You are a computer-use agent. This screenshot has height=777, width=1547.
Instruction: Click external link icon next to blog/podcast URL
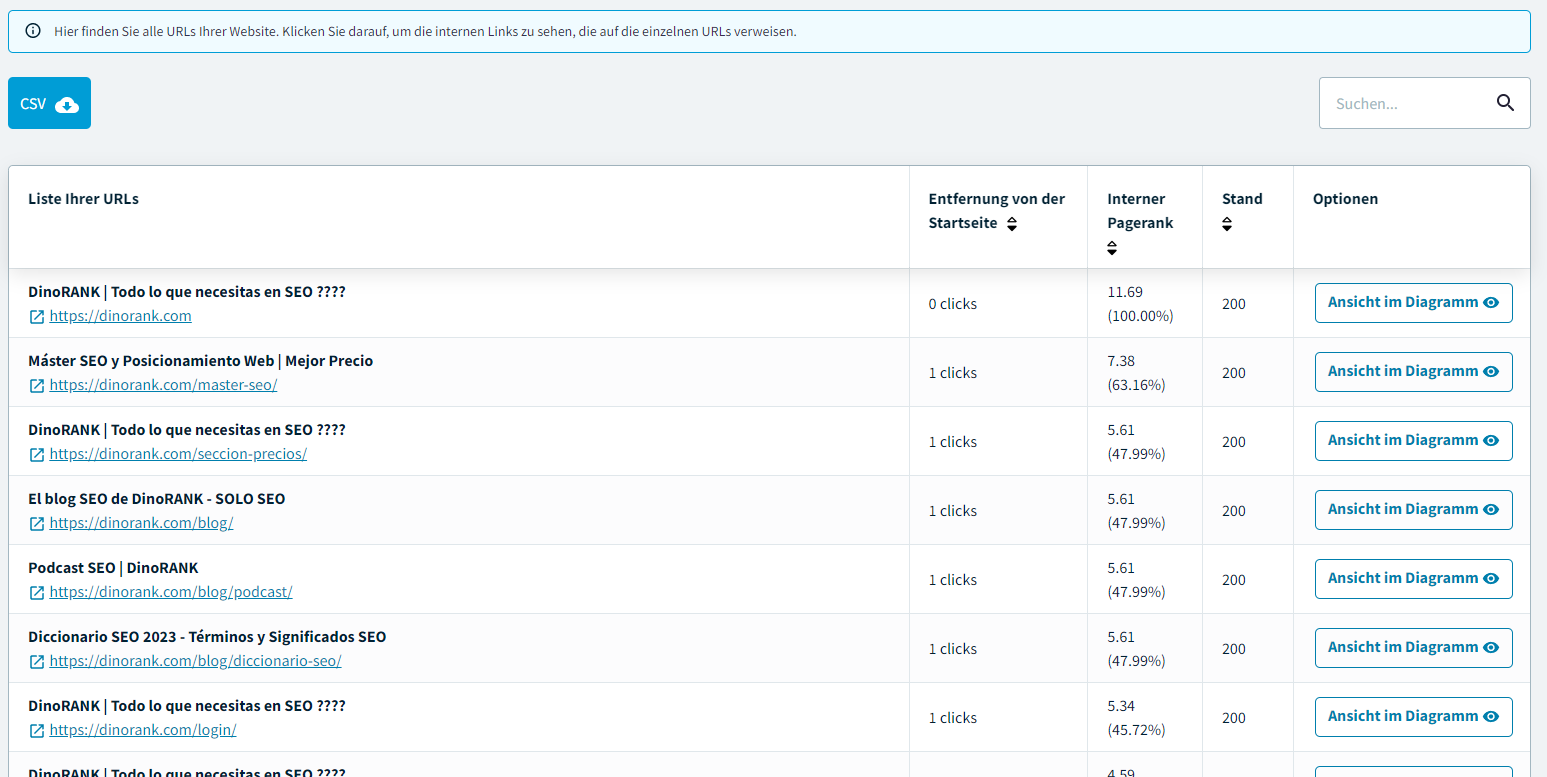pos(37,593)
